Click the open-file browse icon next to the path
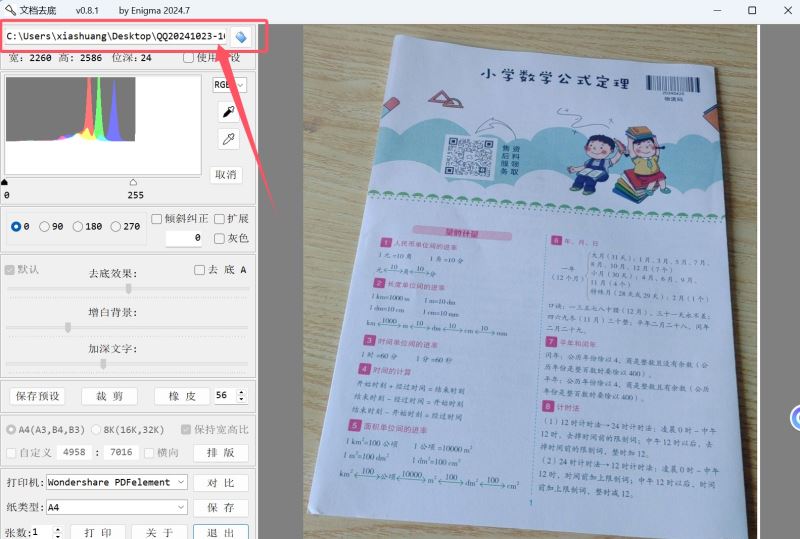The width and height of the screenshot is (800, 539). tap(241, 37)
